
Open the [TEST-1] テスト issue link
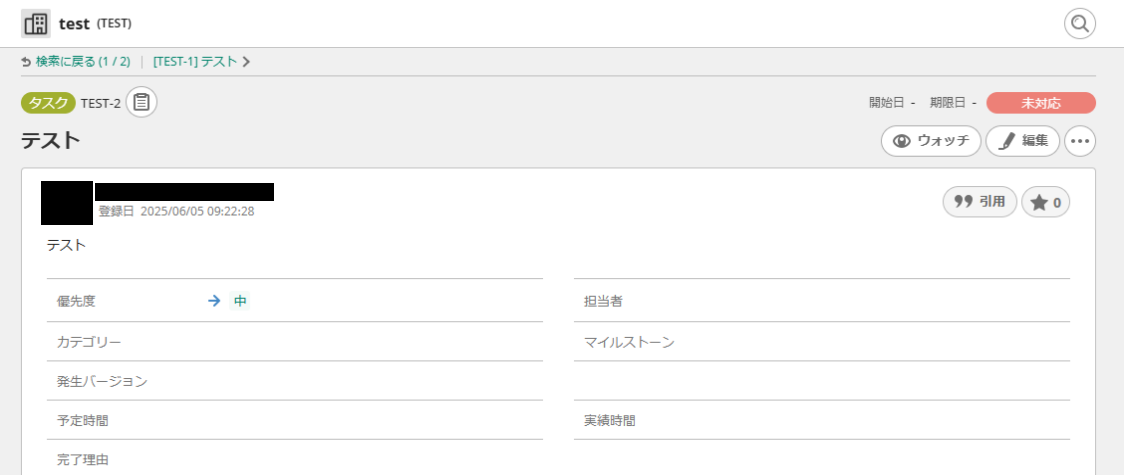click(x=195, y=62)
